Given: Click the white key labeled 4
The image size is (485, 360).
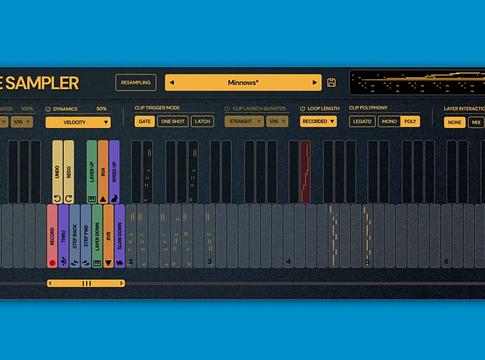Looking at the screenshot, I should click(x=289, y=236).
